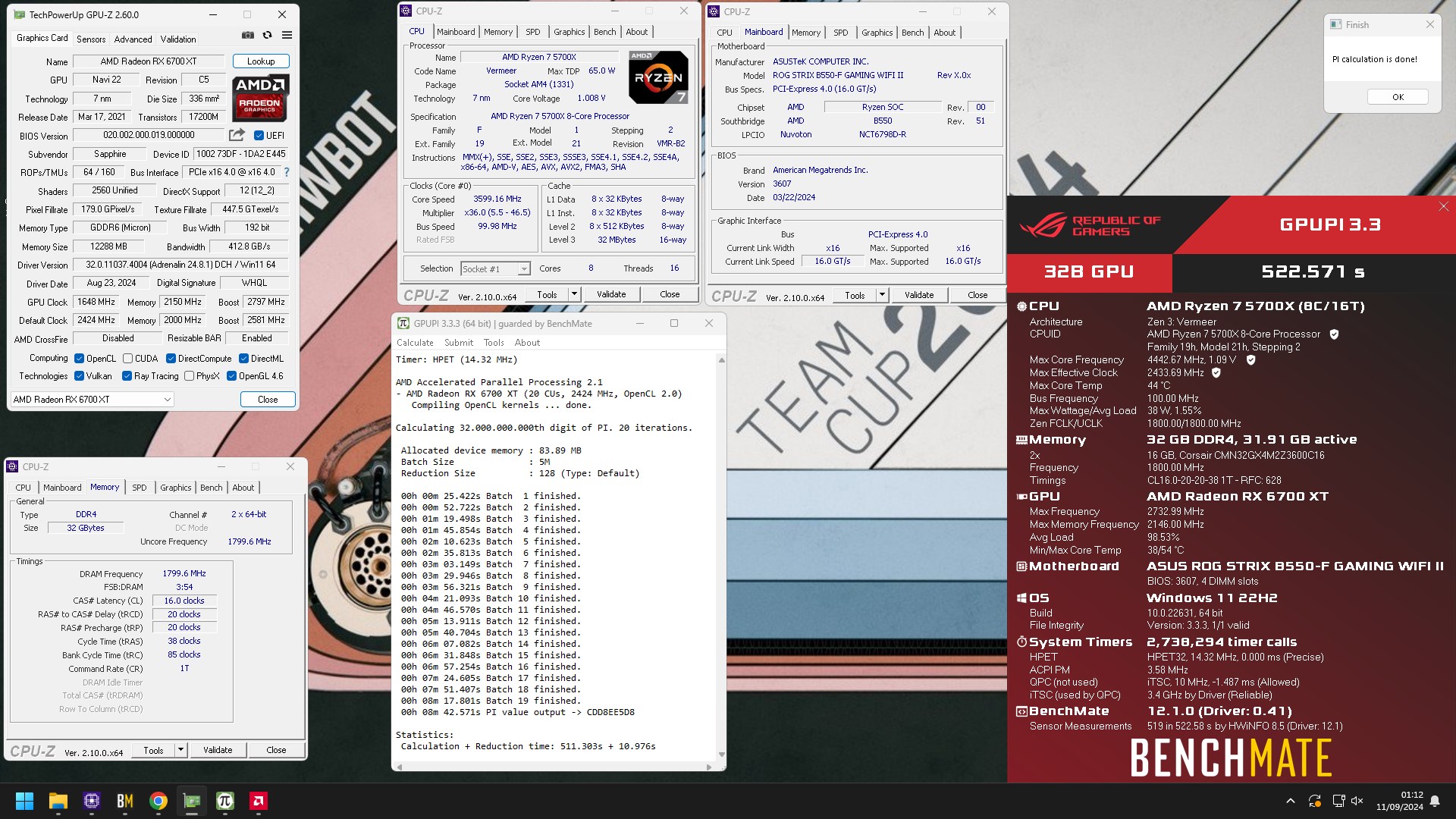
Task: Open Bench tab in CPU-Z Mainboard window
Action: click(x=912, y=33)
